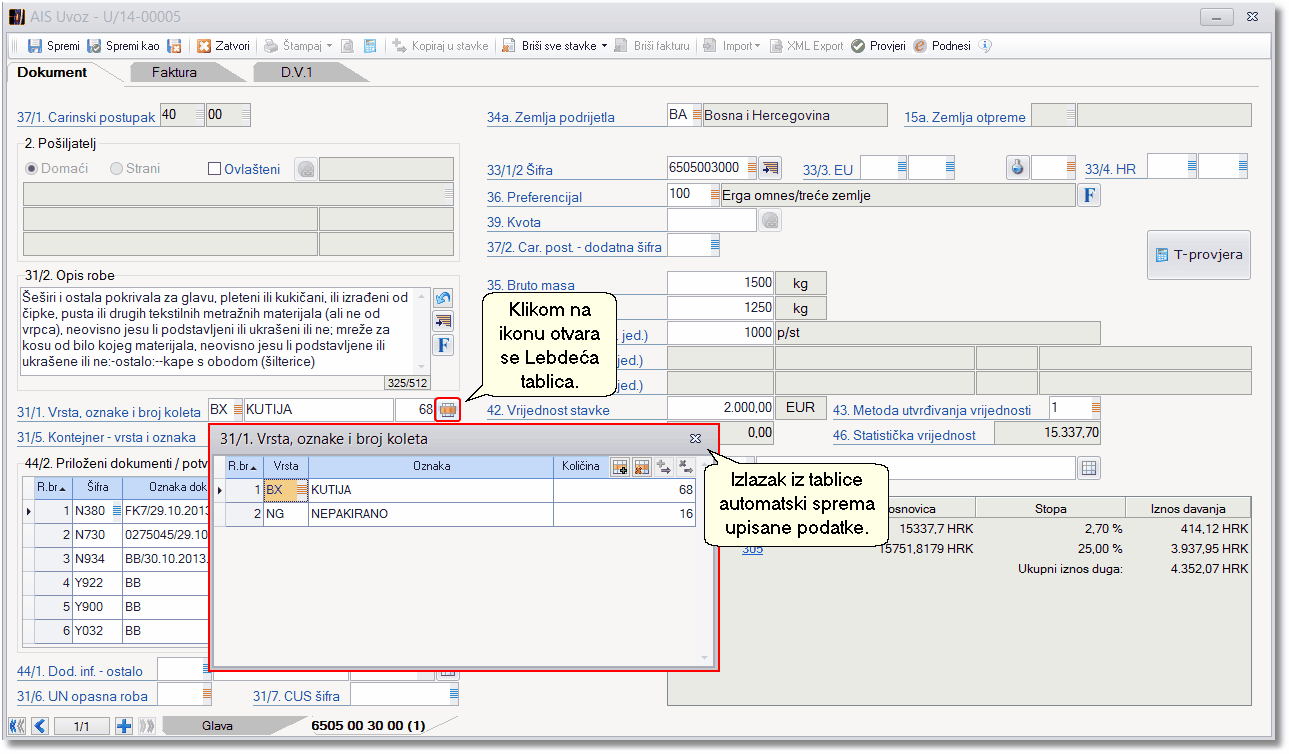This screenshot has width=1289, height=754.
Task: Open the BX package type lookup in field 31/1
Action: point(238,410)
